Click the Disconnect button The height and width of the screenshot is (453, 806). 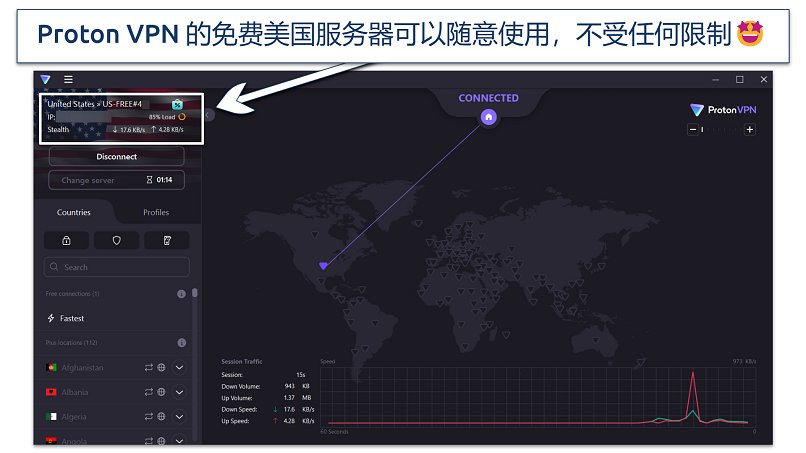tap(116, 157)
